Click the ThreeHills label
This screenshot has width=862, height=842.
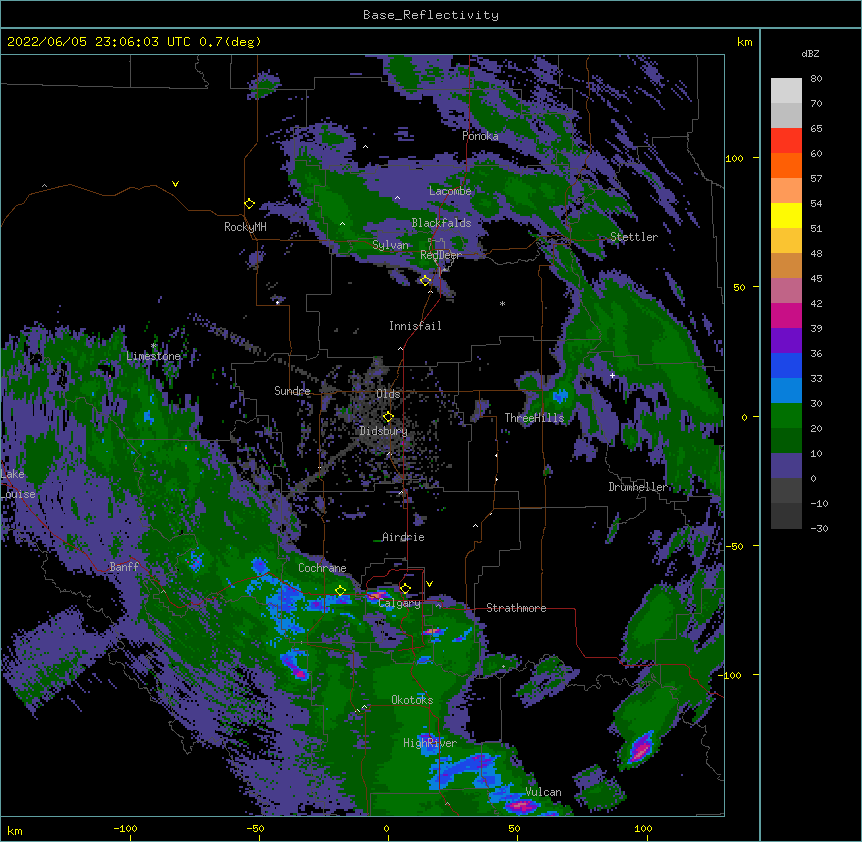[x=534, y=418]
